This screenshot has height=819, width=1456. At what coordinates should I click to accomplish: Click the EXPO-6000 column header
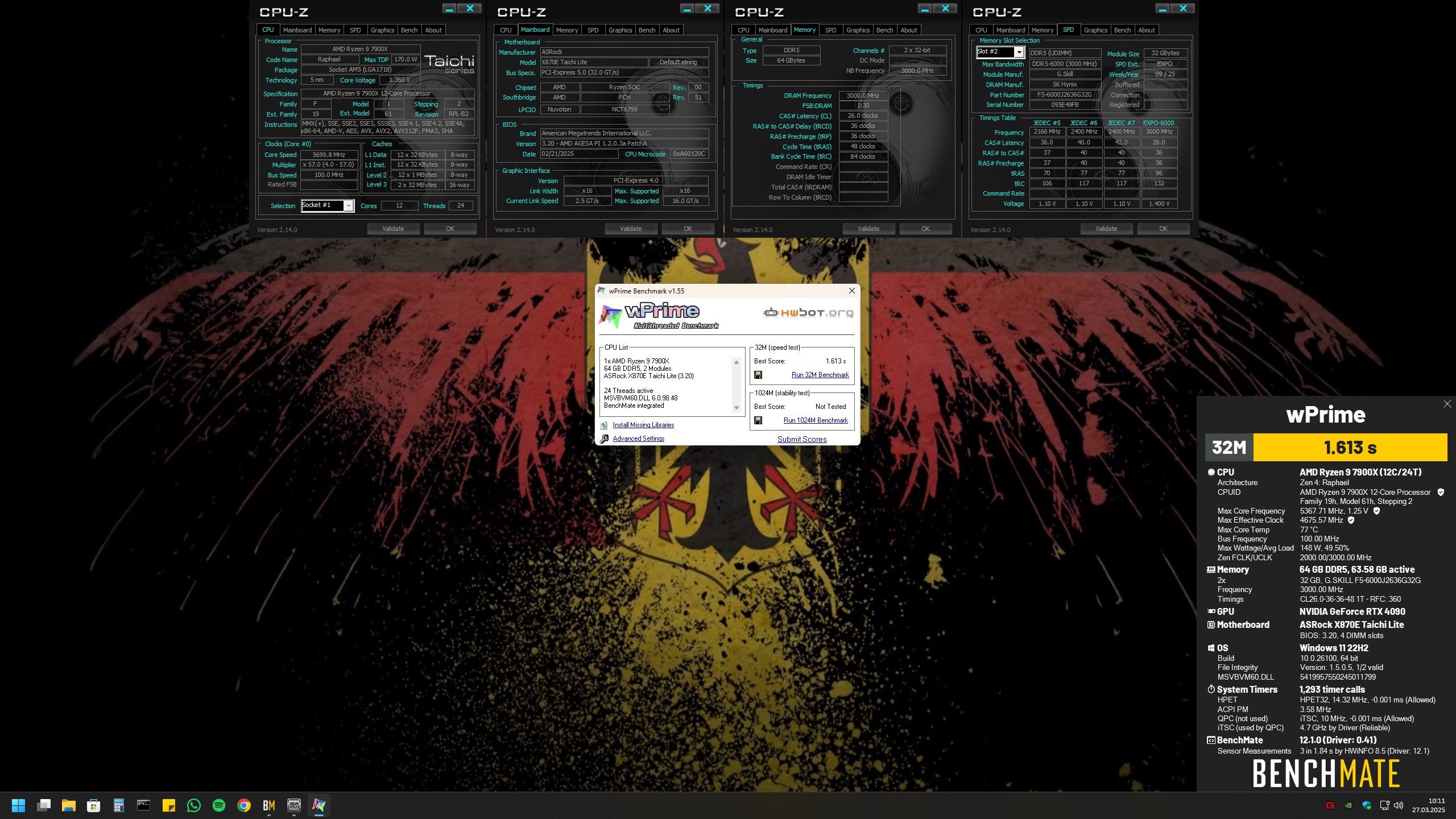[x=1159, y=123]
